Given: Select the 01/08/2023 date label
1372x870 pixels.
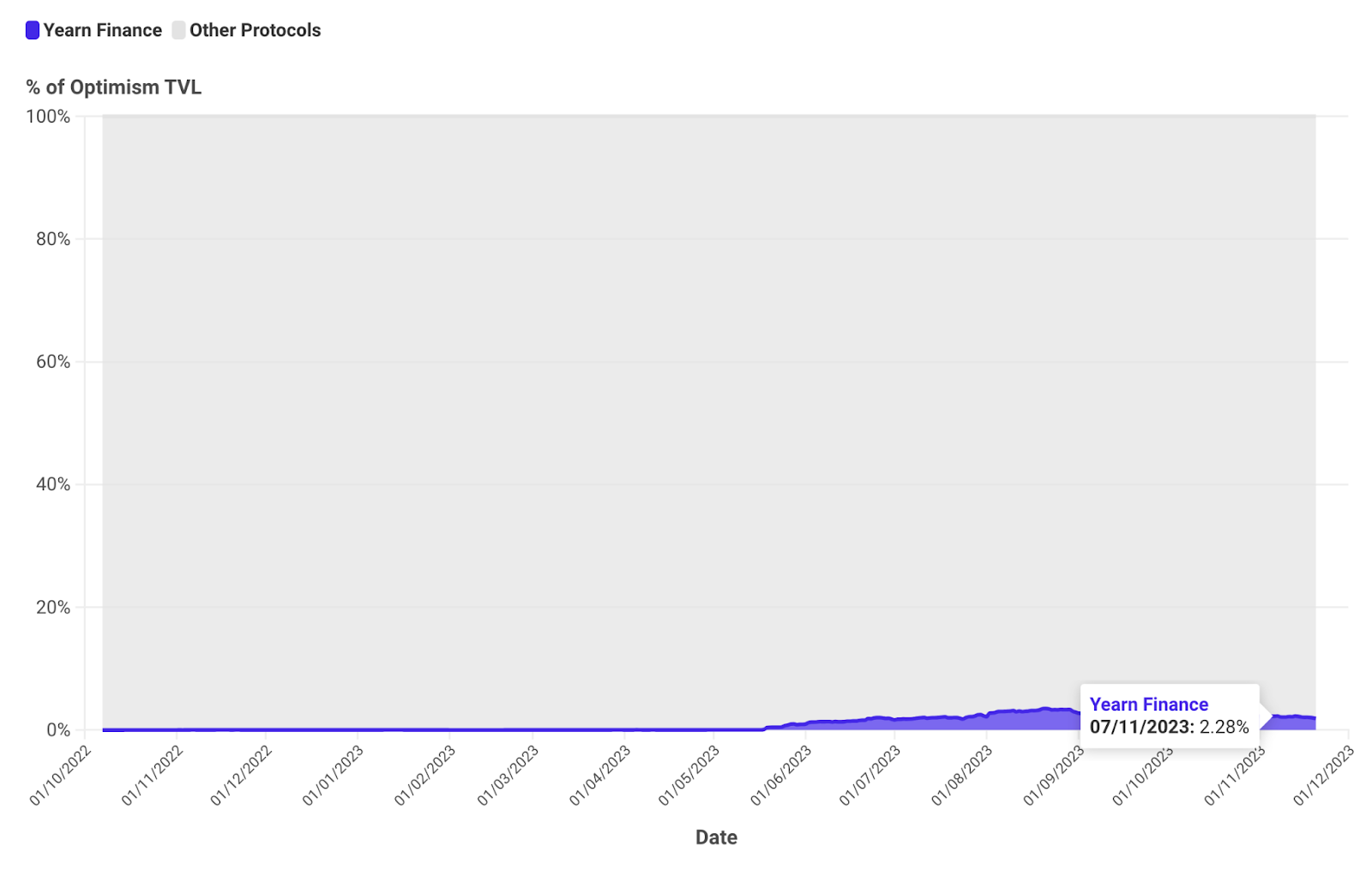Looking at the screenshot, I should [961, 776].
